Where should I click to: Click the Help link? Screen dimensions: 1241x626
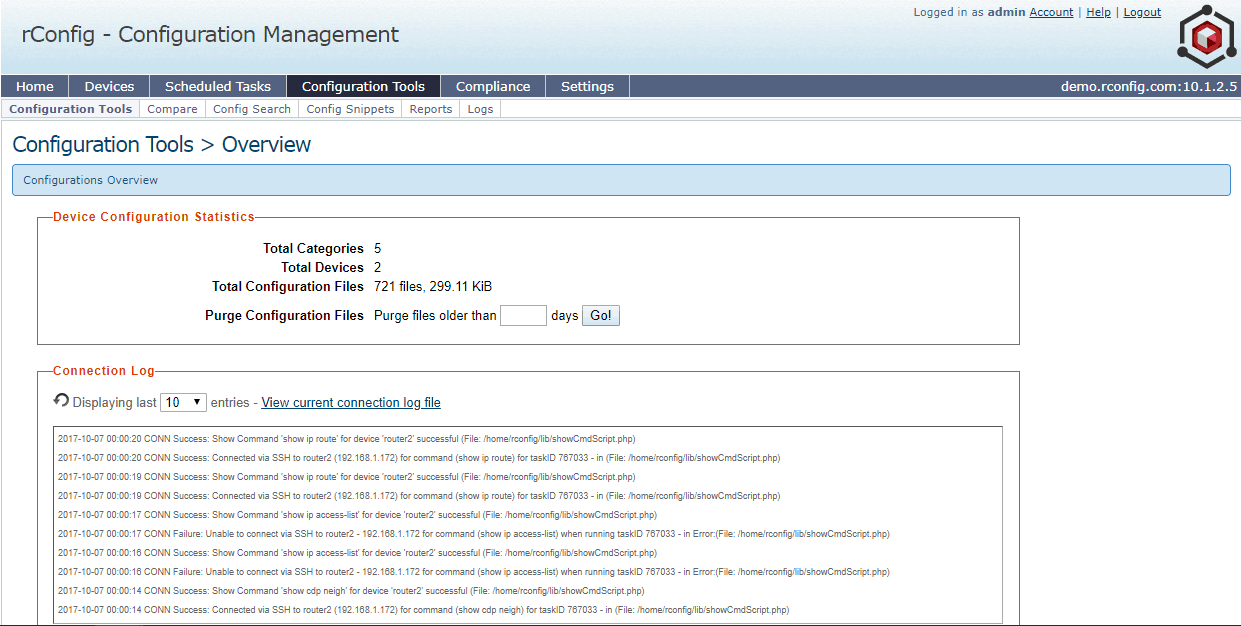(1098, 12)
